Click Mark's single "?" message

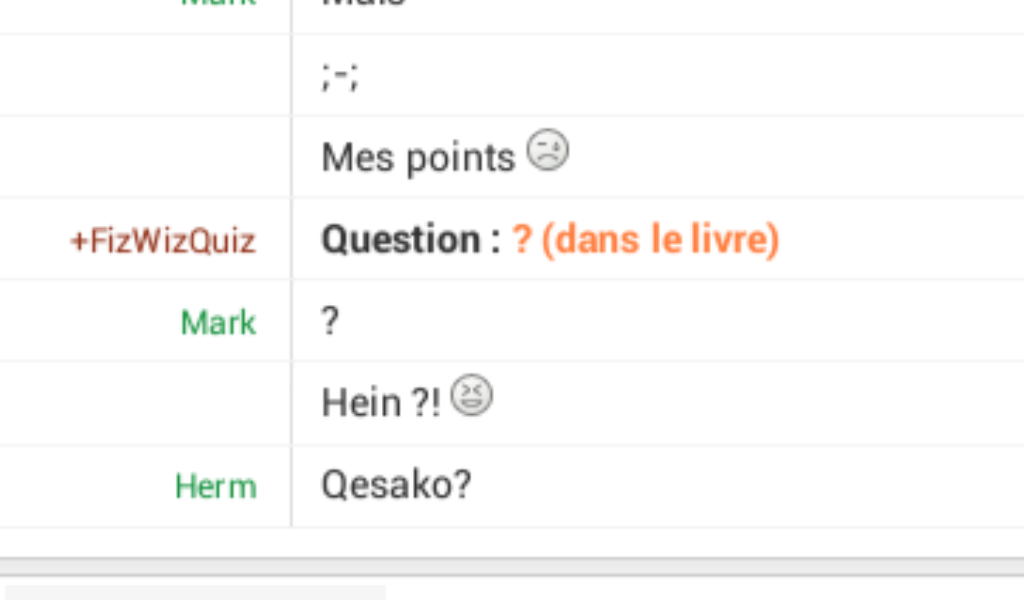point(331,322)
